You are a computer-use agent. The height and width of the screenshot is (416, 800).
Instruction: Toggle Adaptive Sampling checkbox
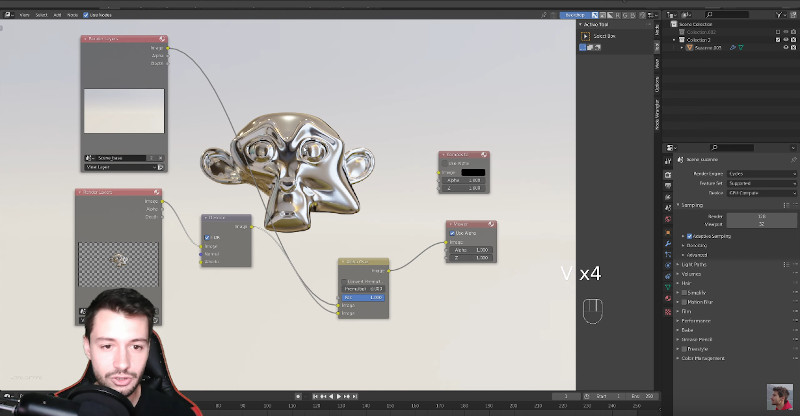pos(689,236)
